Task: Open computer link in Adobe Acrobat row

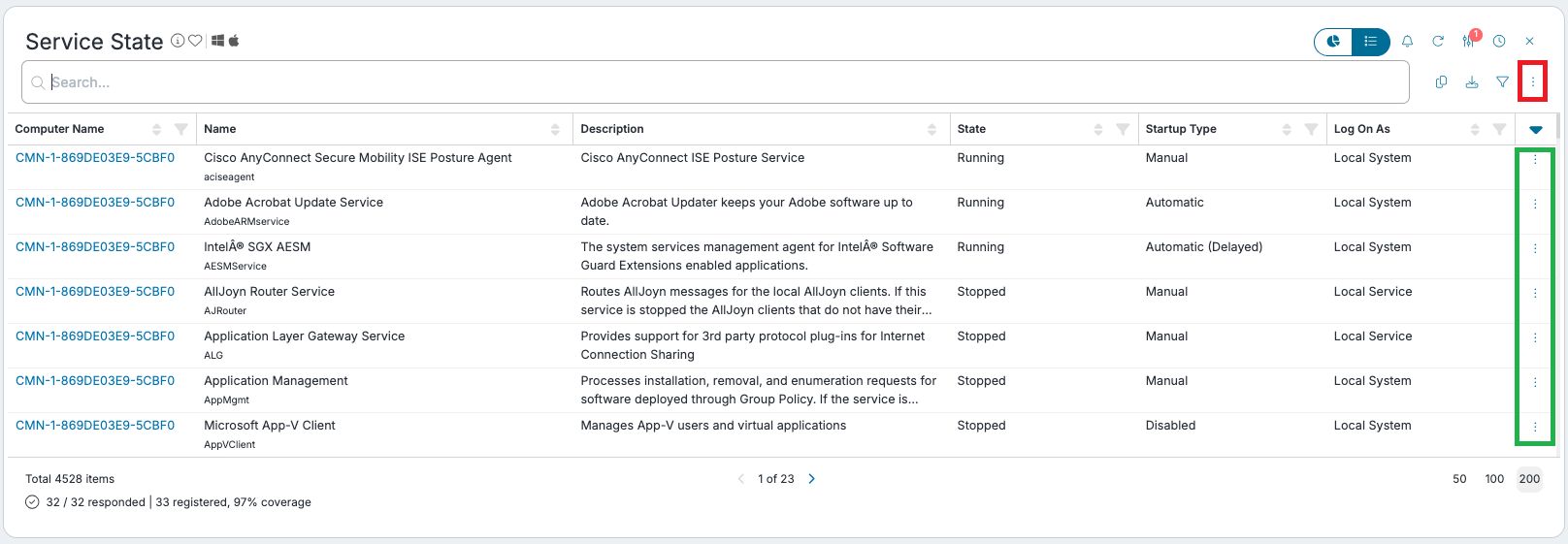Action: point(95,203)
